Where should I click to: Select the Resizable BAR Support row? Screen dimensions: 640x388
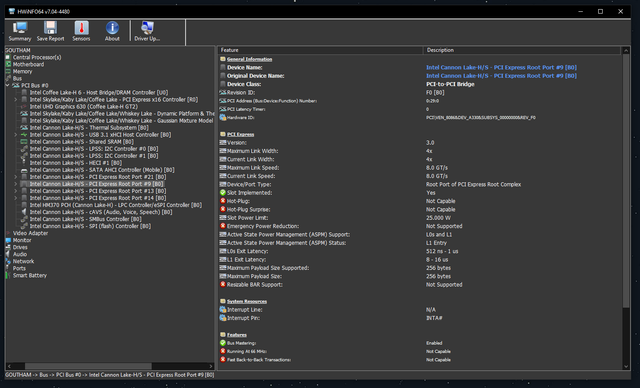pos(419,285)
